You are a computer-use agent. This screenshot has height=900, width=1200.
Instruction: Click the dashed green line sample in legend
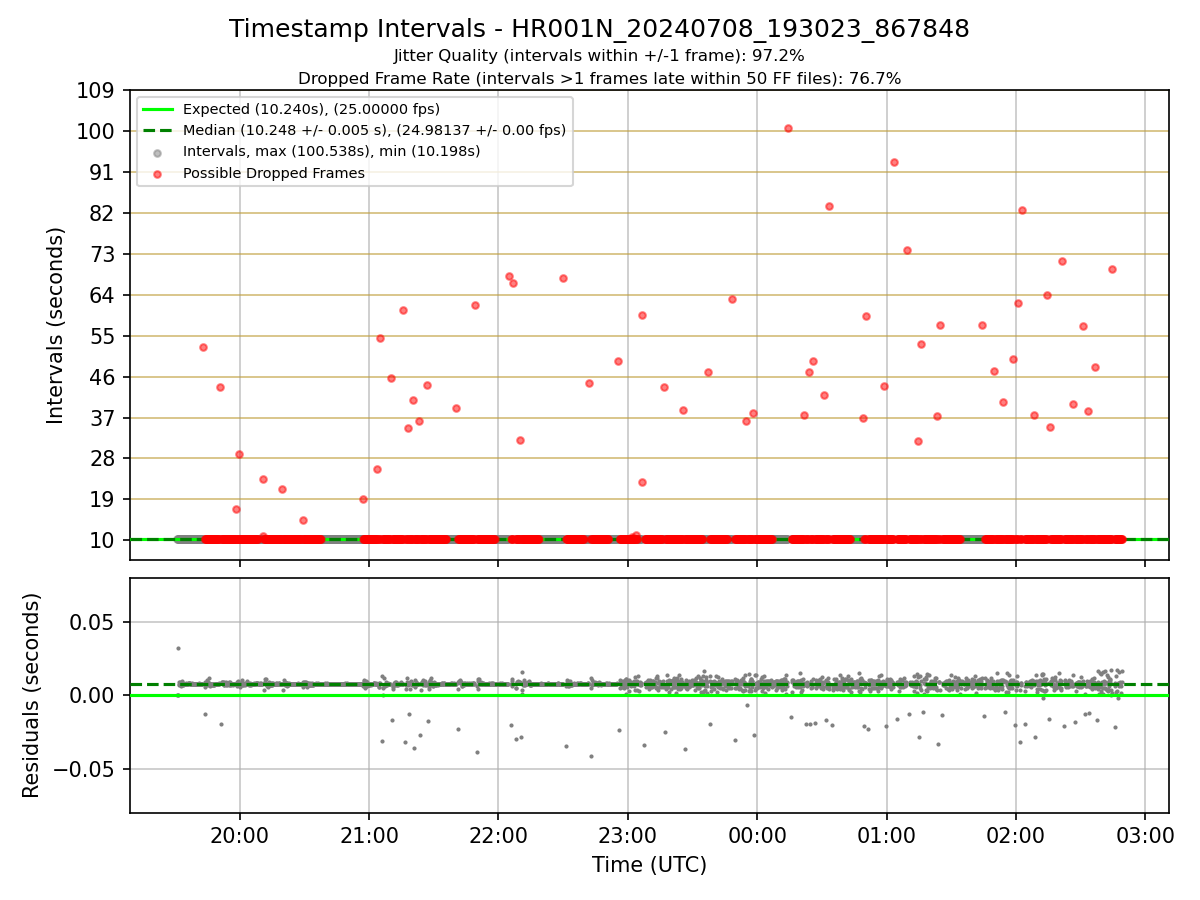coord(157,130)
